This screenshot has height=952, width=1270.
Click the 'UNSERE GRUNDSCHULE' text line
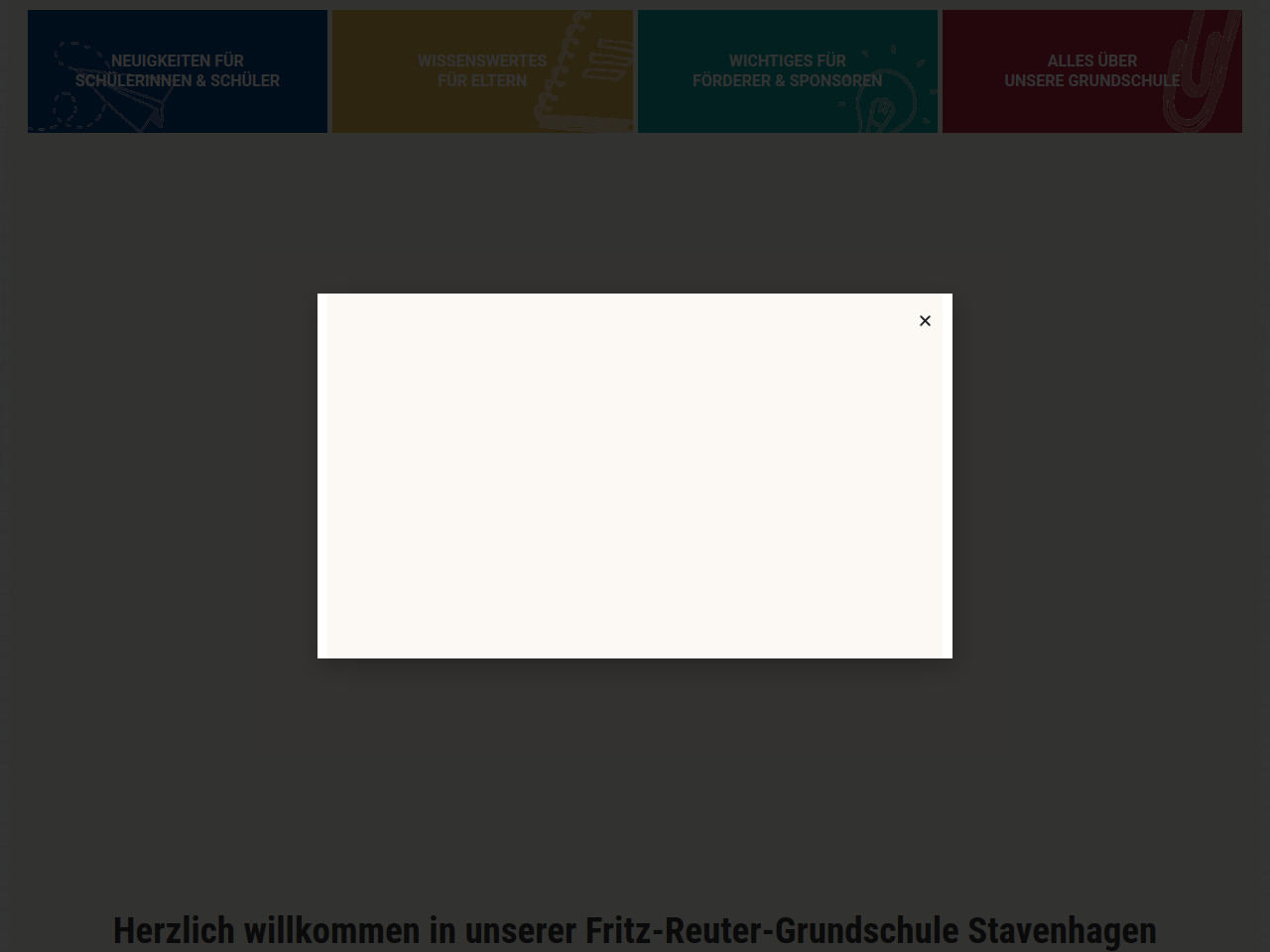pyautogui.click(x=1091, y=81)
